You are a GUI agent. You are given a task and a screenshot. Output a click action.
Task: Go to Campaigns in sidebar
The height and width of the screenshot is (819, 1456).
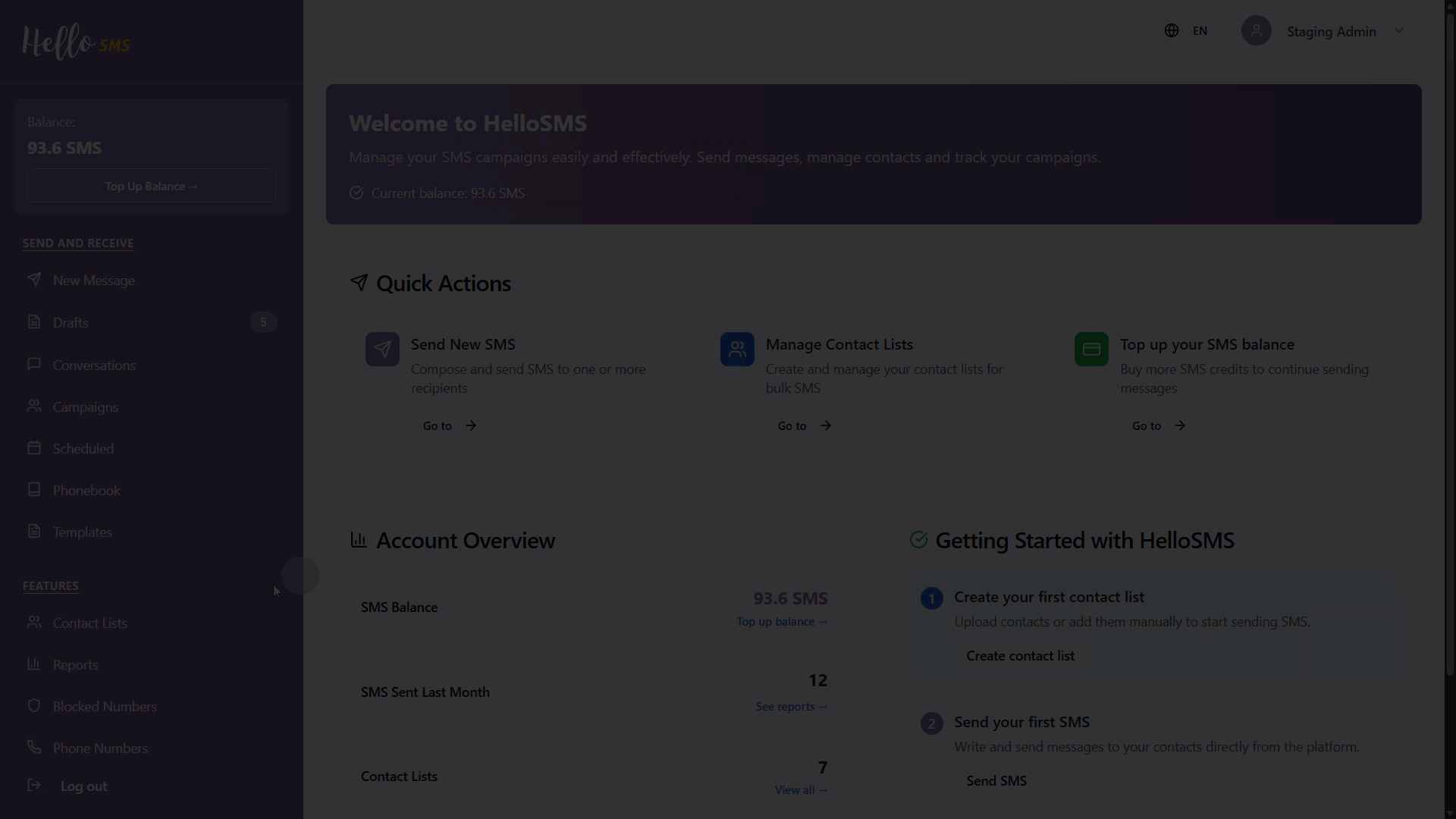coord(85,407)
